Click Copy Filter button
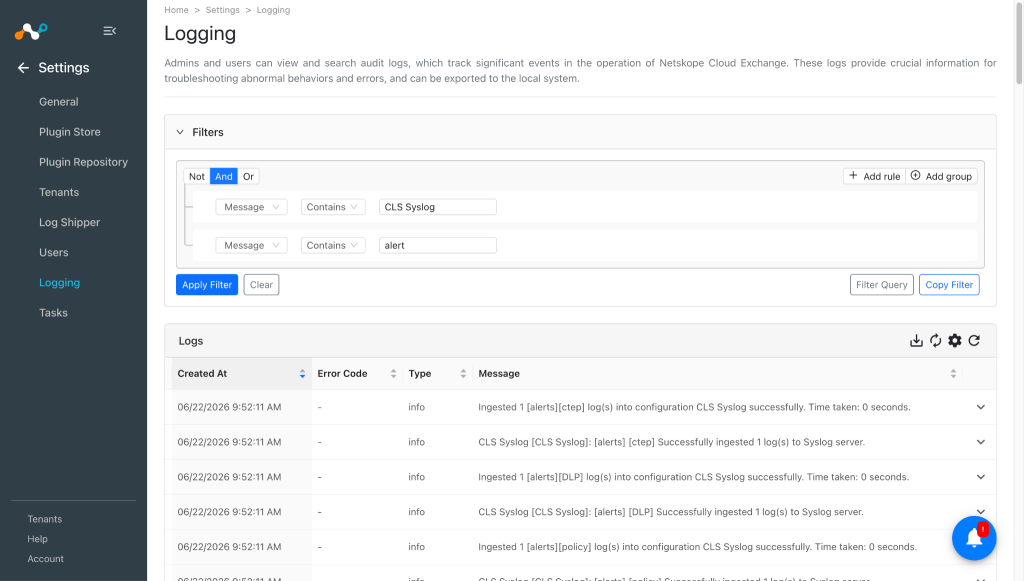The width and height of the screenshot is (1024, 581). coord(949,285)
